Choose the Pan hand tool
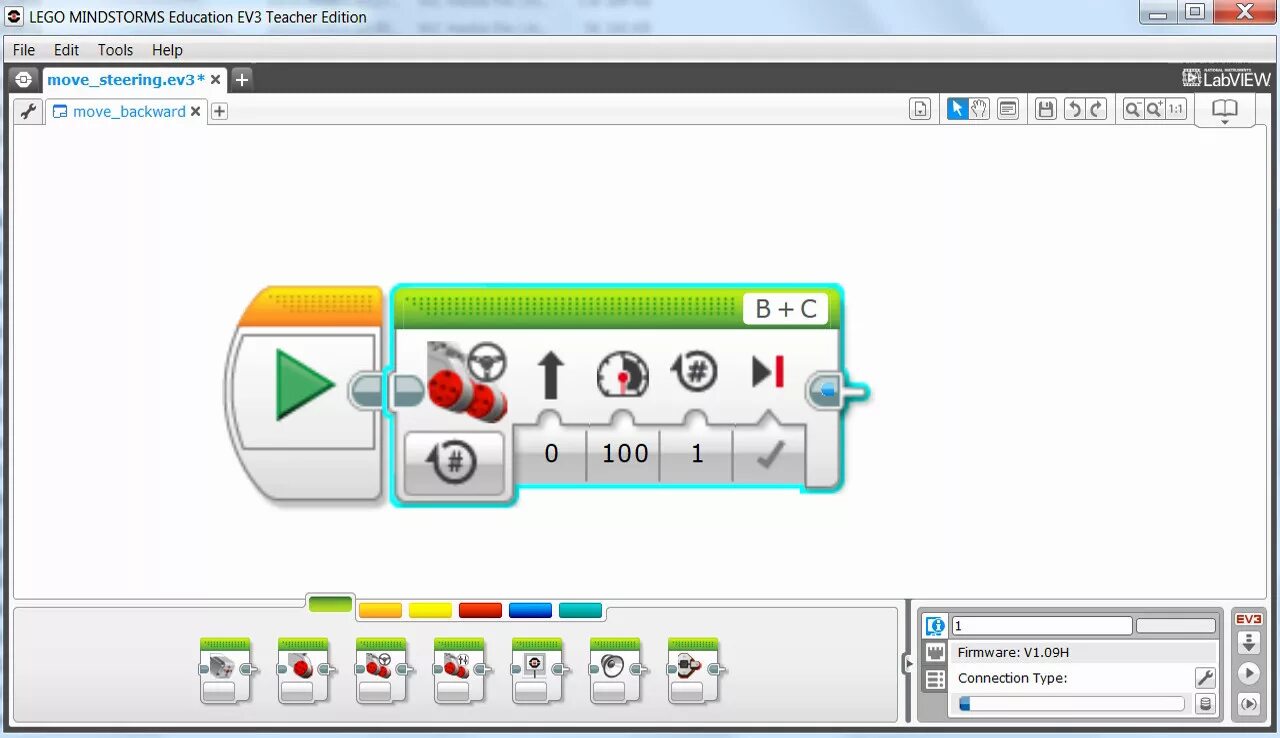 pos(980,110)
